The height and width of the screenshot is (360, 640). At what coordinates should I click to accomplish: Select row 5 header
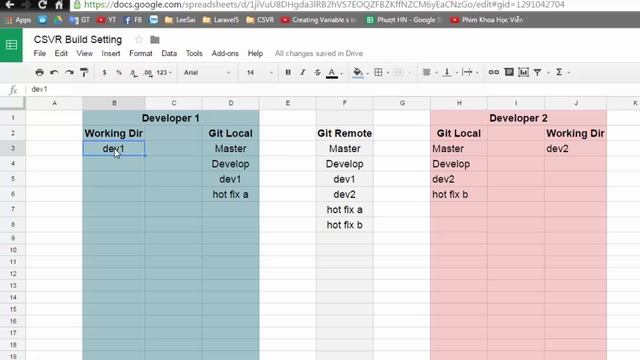point(13,179)
